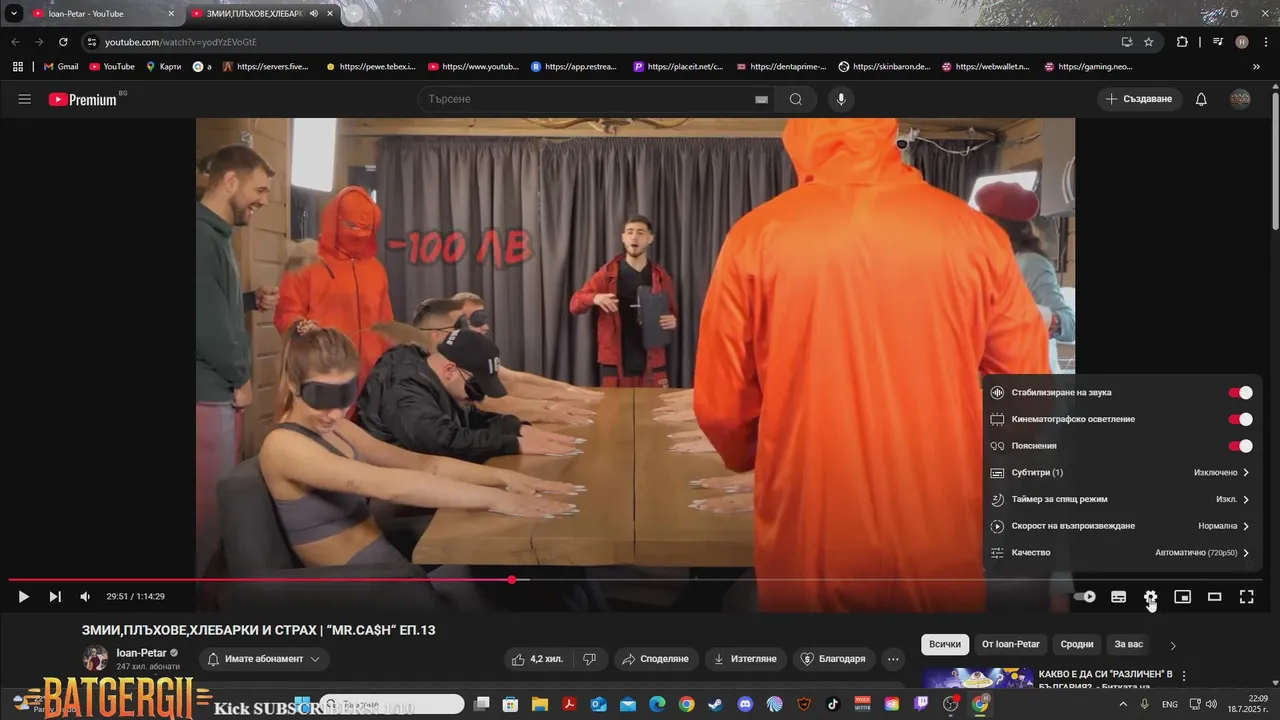The image size is (1280, 720).
Task: Toggle Кинематографско осветление switch
Action: click(x=1240, y=419)
